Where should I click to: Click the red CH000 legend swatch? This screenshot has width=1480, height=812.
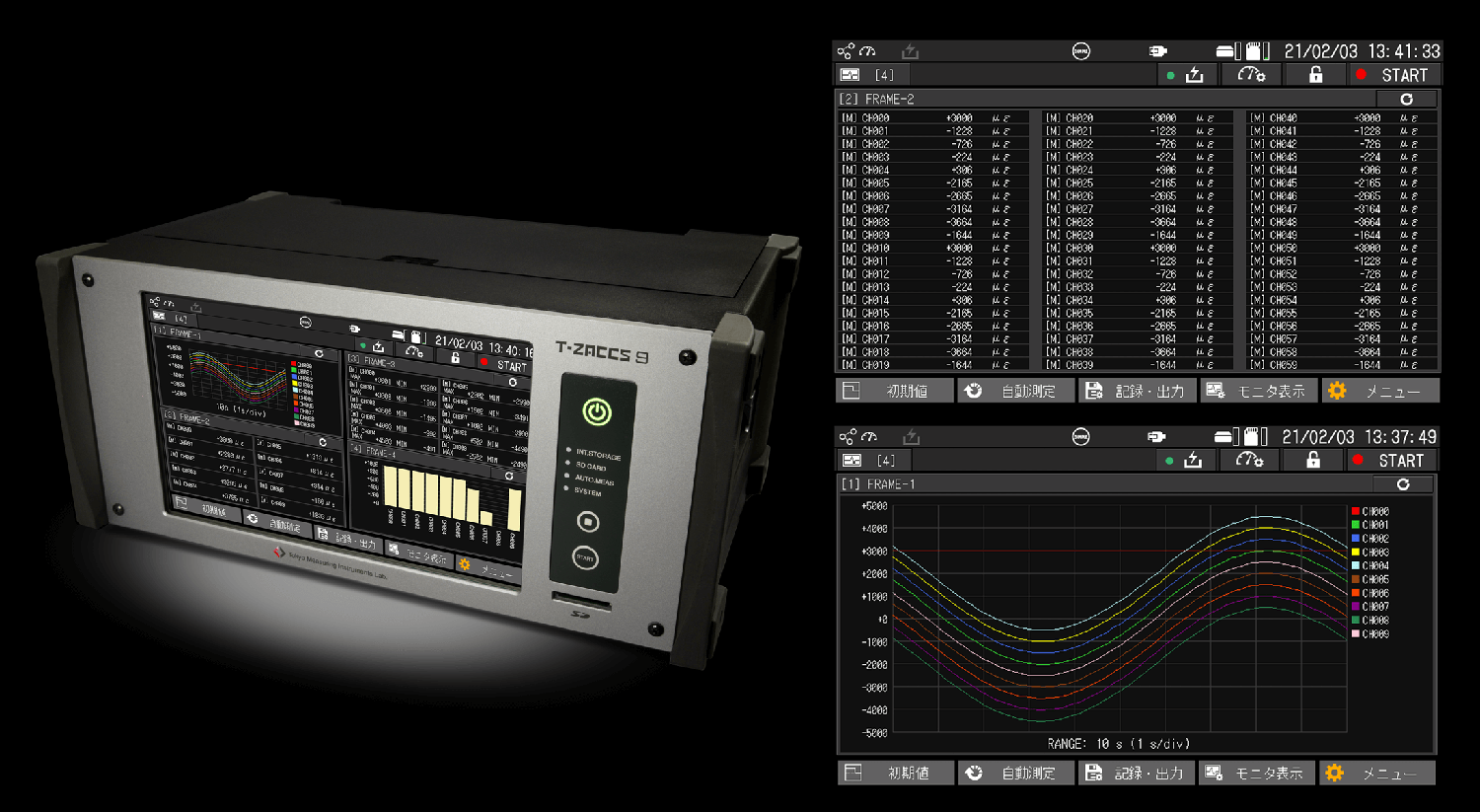1356,511
